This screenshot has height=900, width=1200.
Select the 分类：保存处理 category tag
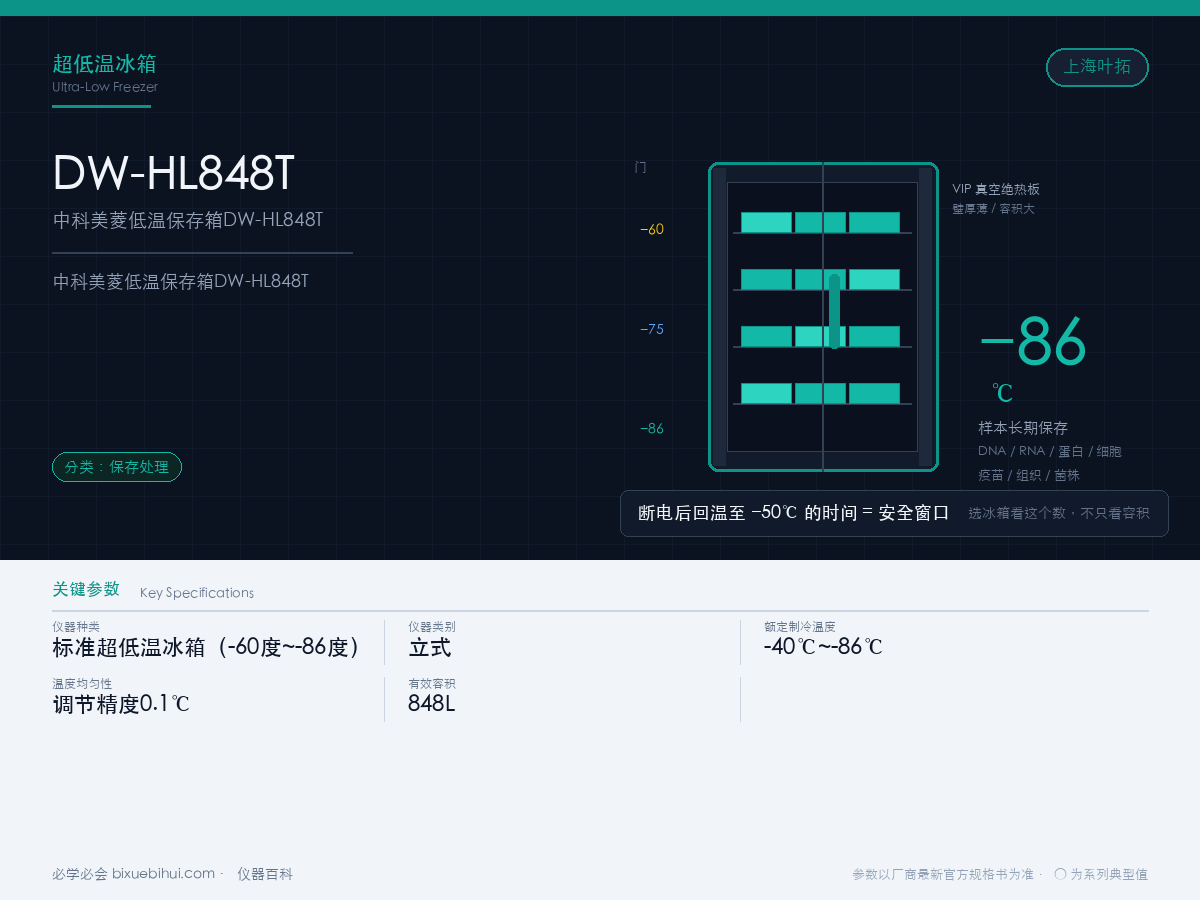click(117, 467)
